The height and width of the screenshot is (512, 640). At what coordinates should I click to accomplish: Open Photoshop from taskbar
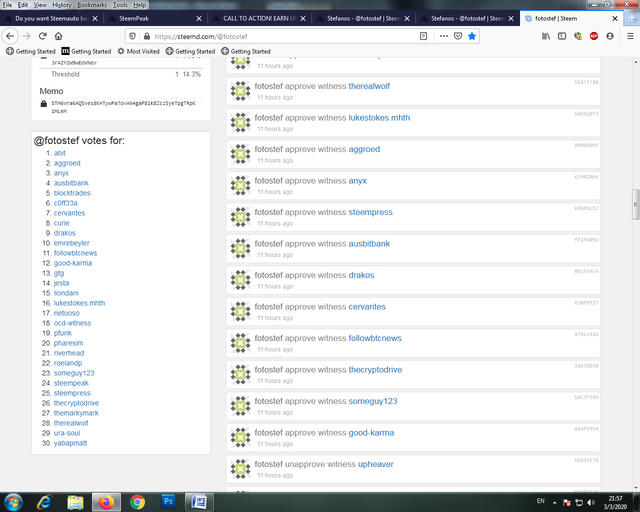168,501
